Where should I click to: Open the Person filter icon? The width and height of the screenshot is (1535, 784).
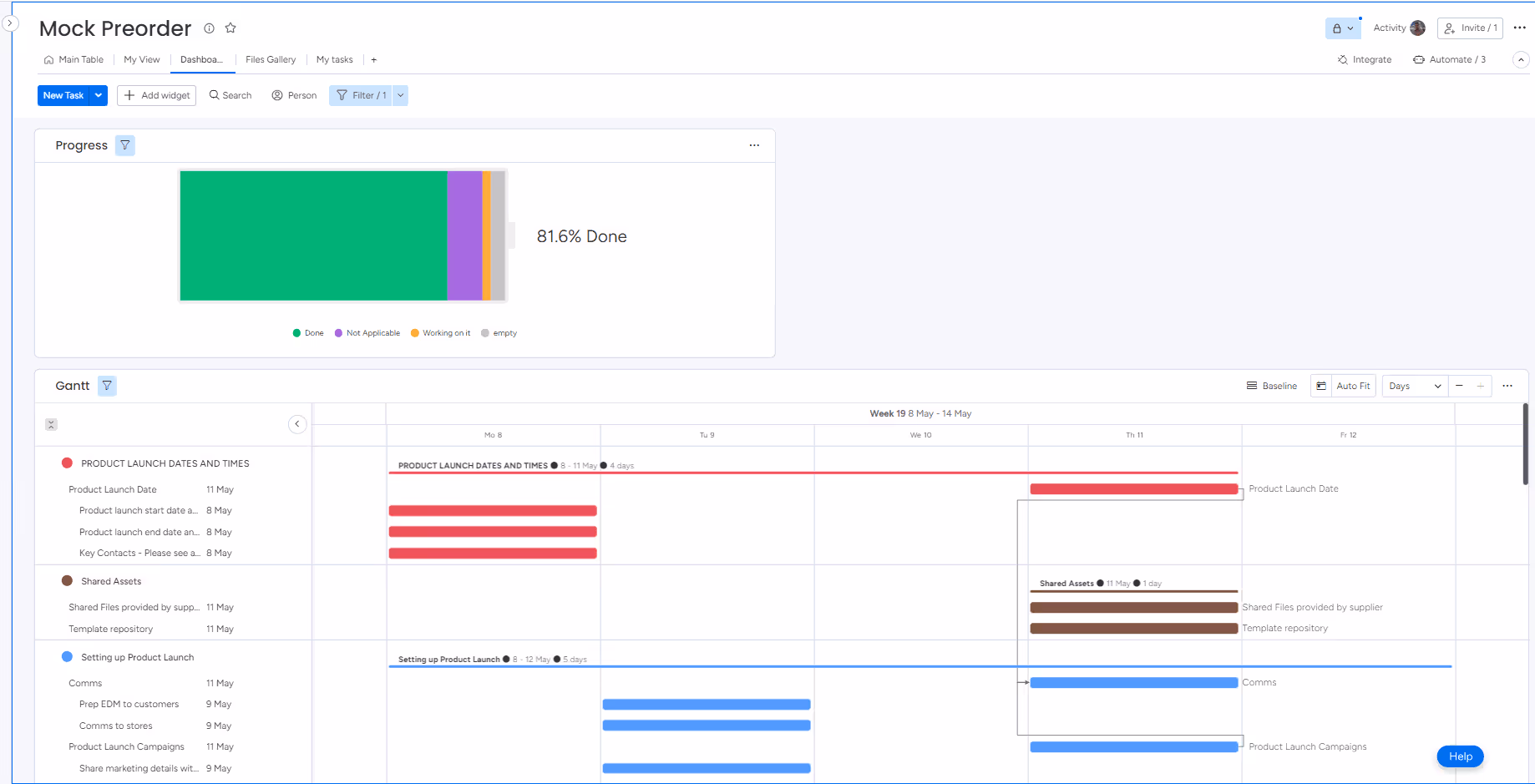coord(277,95)
